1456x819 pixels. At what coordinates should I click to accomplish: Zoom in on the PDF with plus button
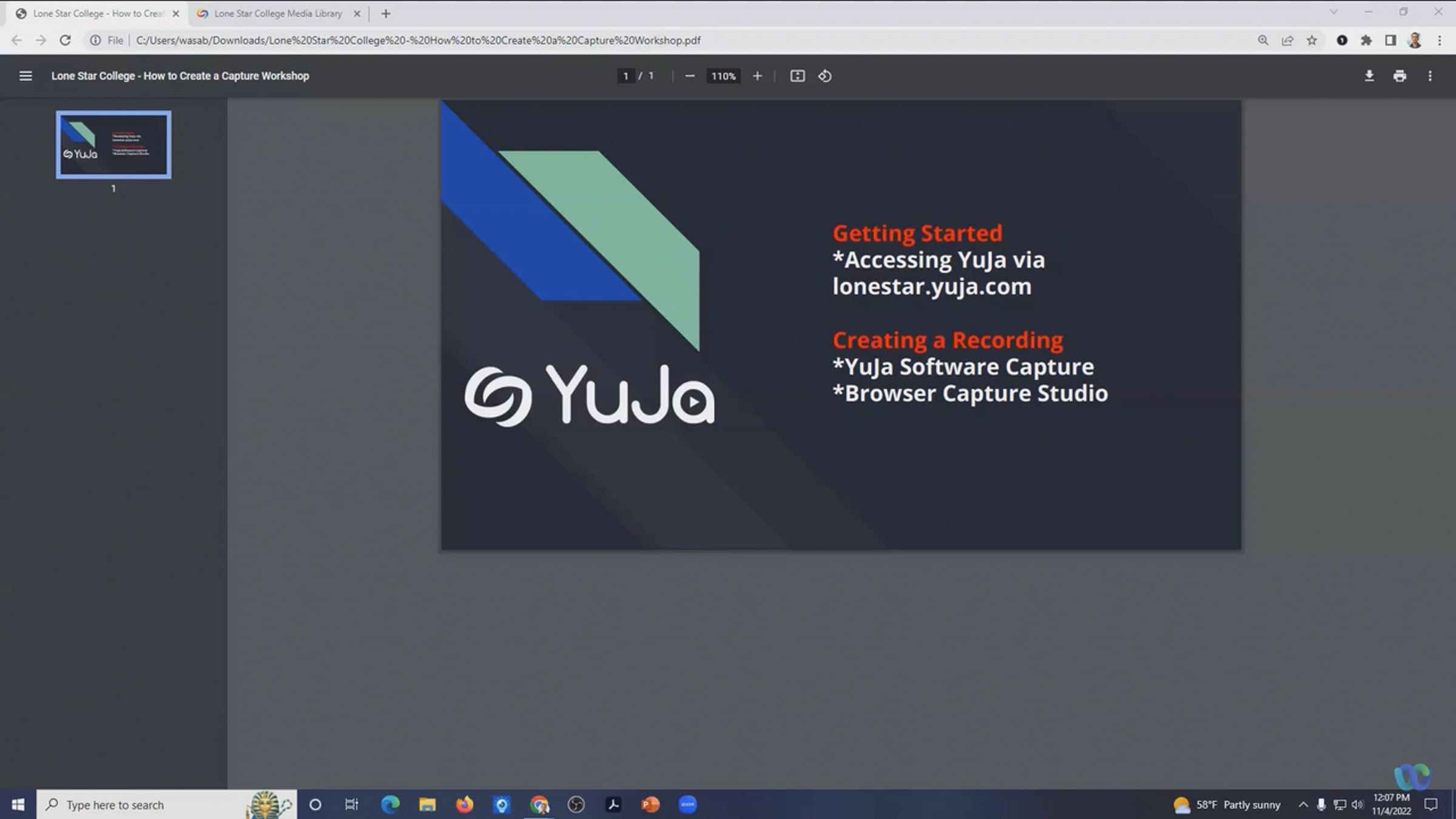point(757,76)
